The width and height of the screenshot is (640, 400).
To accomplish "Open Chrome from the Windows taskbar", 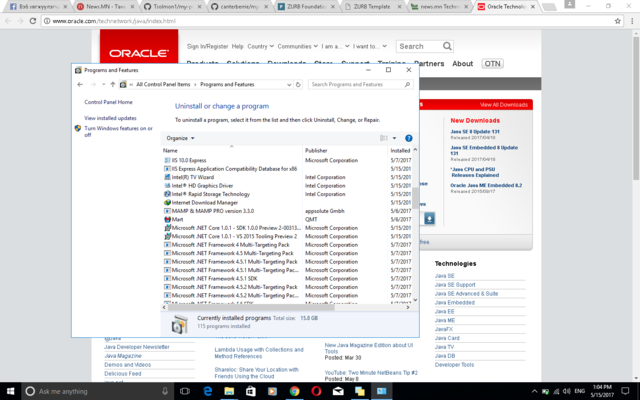I will 295,391.
